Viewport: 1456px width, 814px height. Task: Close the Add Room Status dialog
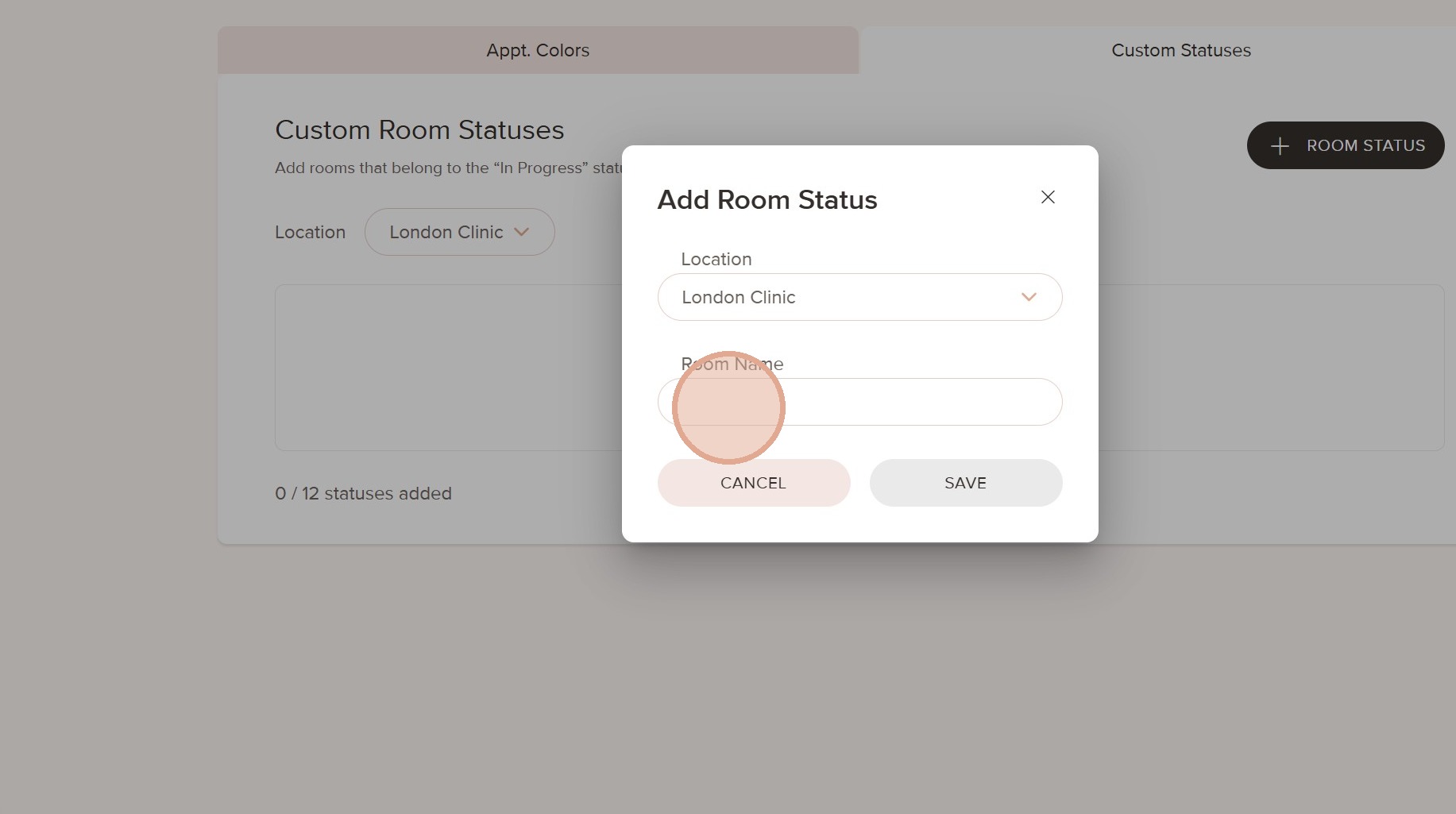[x=1048, y=197]
